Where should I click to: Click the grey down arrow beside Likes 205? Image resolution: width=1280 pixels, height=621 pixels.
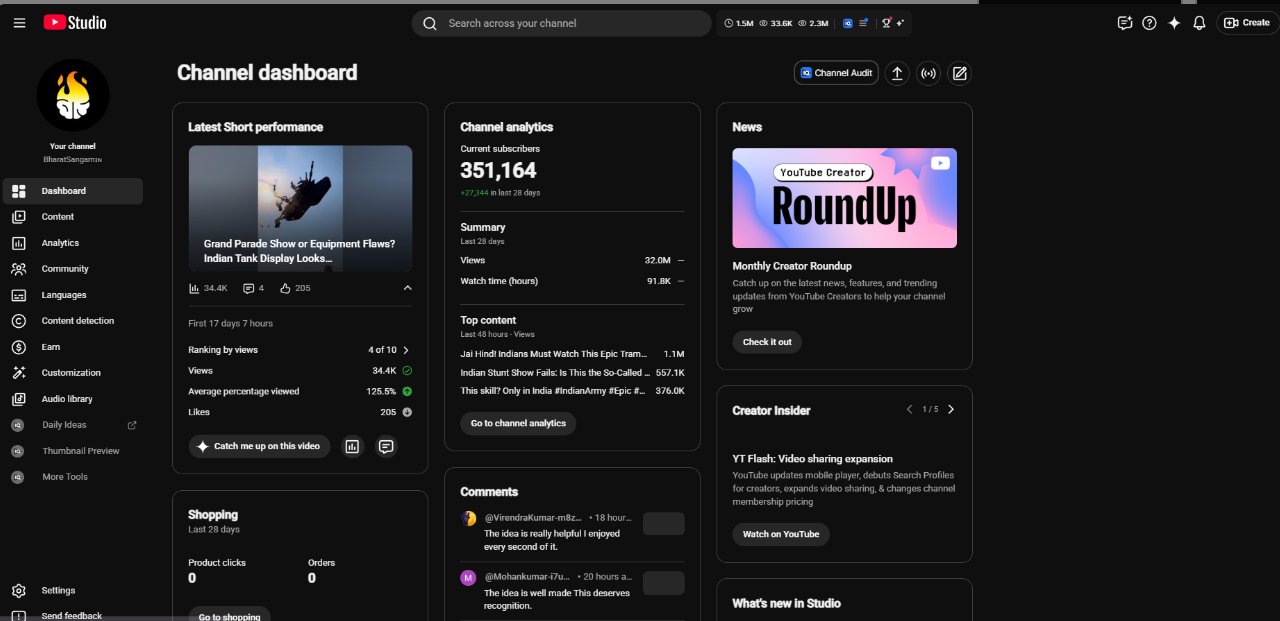tap(407, 412)
